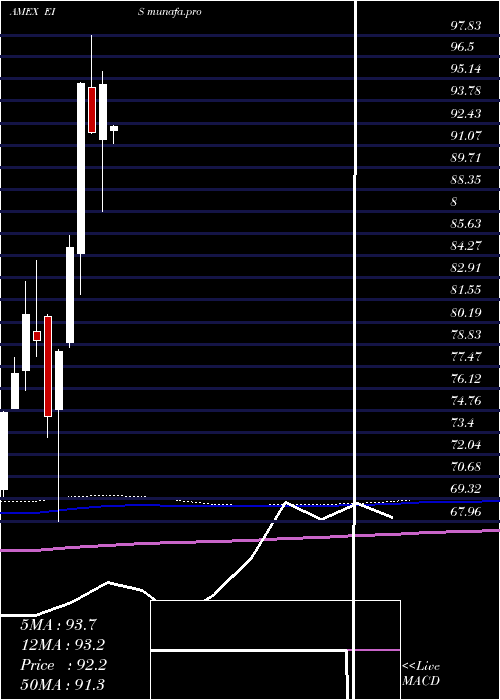Click the munafa.pro watermark text
The height and width of the screenshot is (700, 500).
click(x=169, y=11)
